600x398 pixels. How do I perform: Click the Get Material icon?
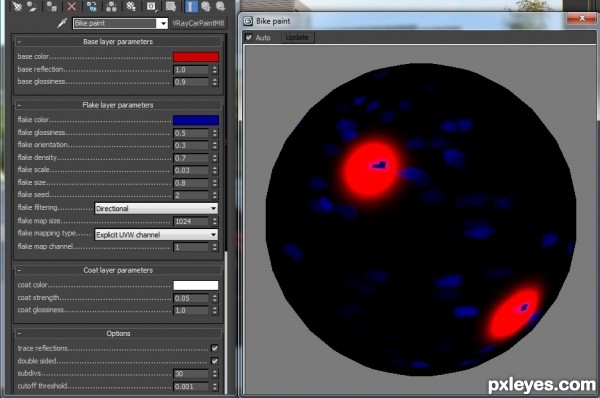pyautogui.click(x=17, y=6)
